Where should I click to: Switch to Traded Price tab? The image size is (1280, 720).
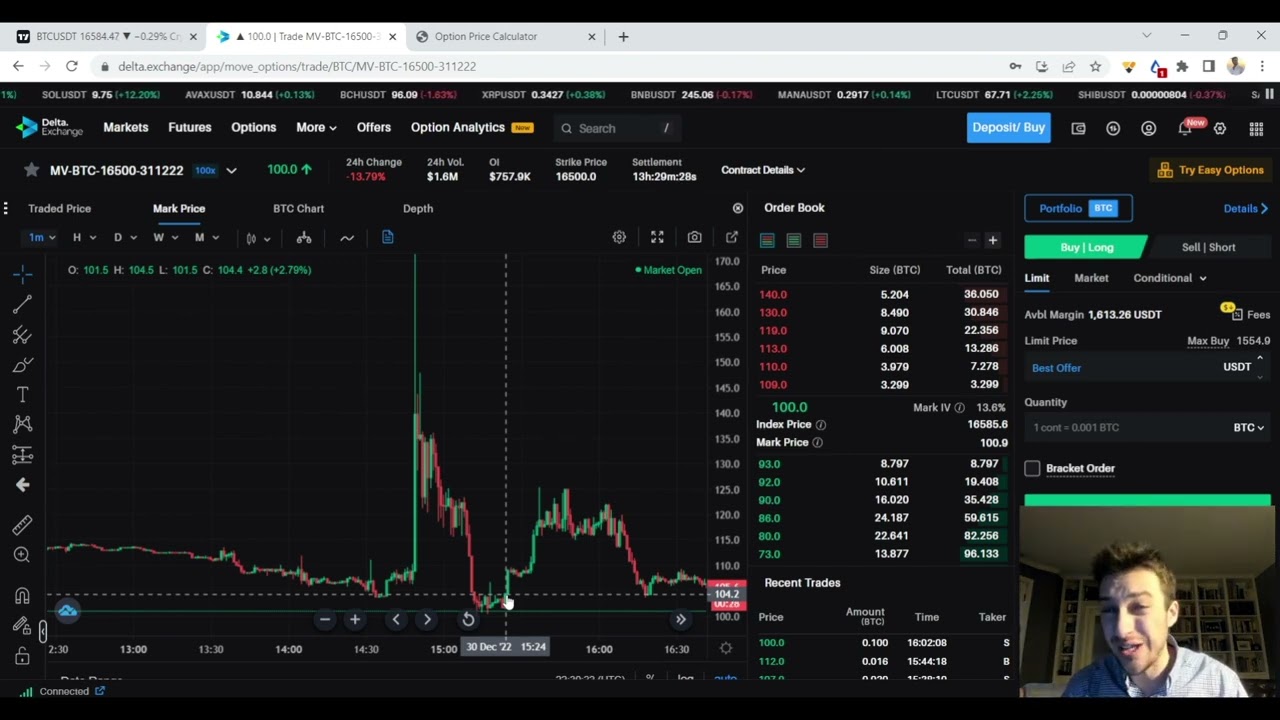59,208
